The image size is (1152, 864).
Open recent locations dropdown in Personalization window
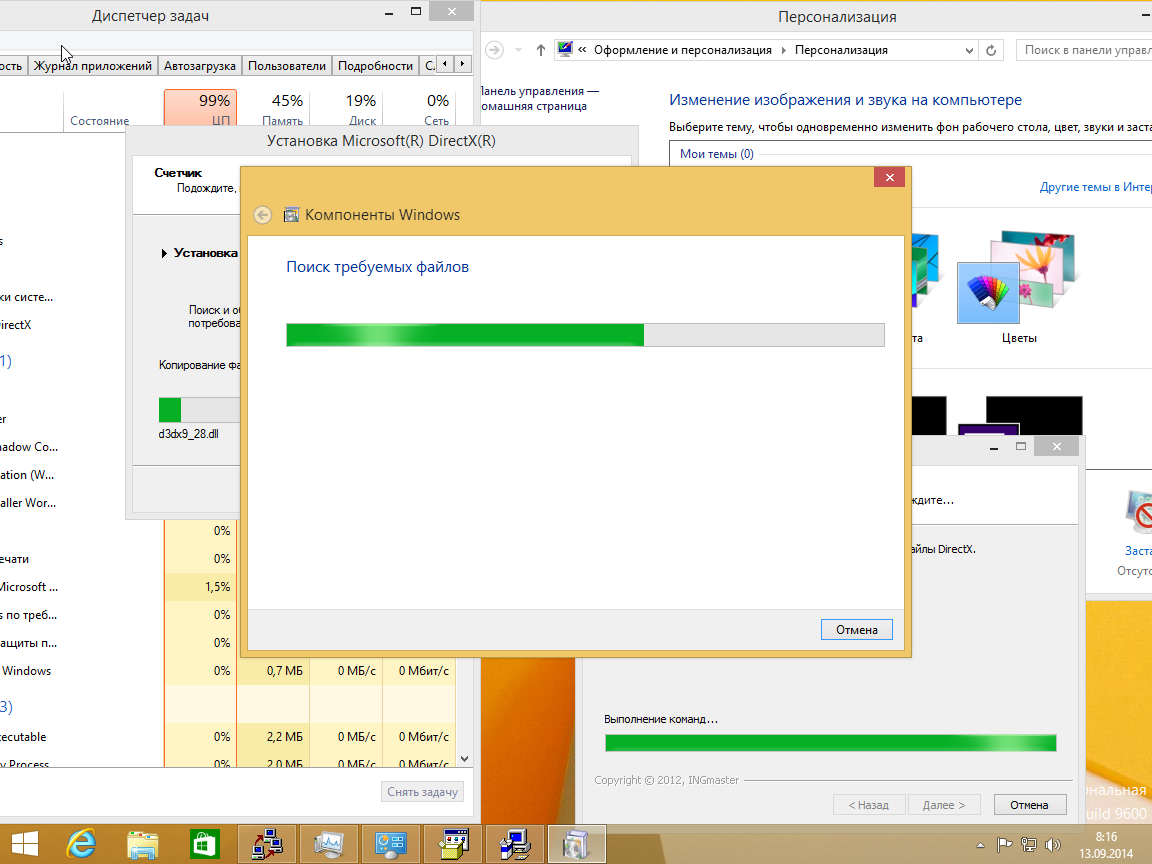point(519,50)
